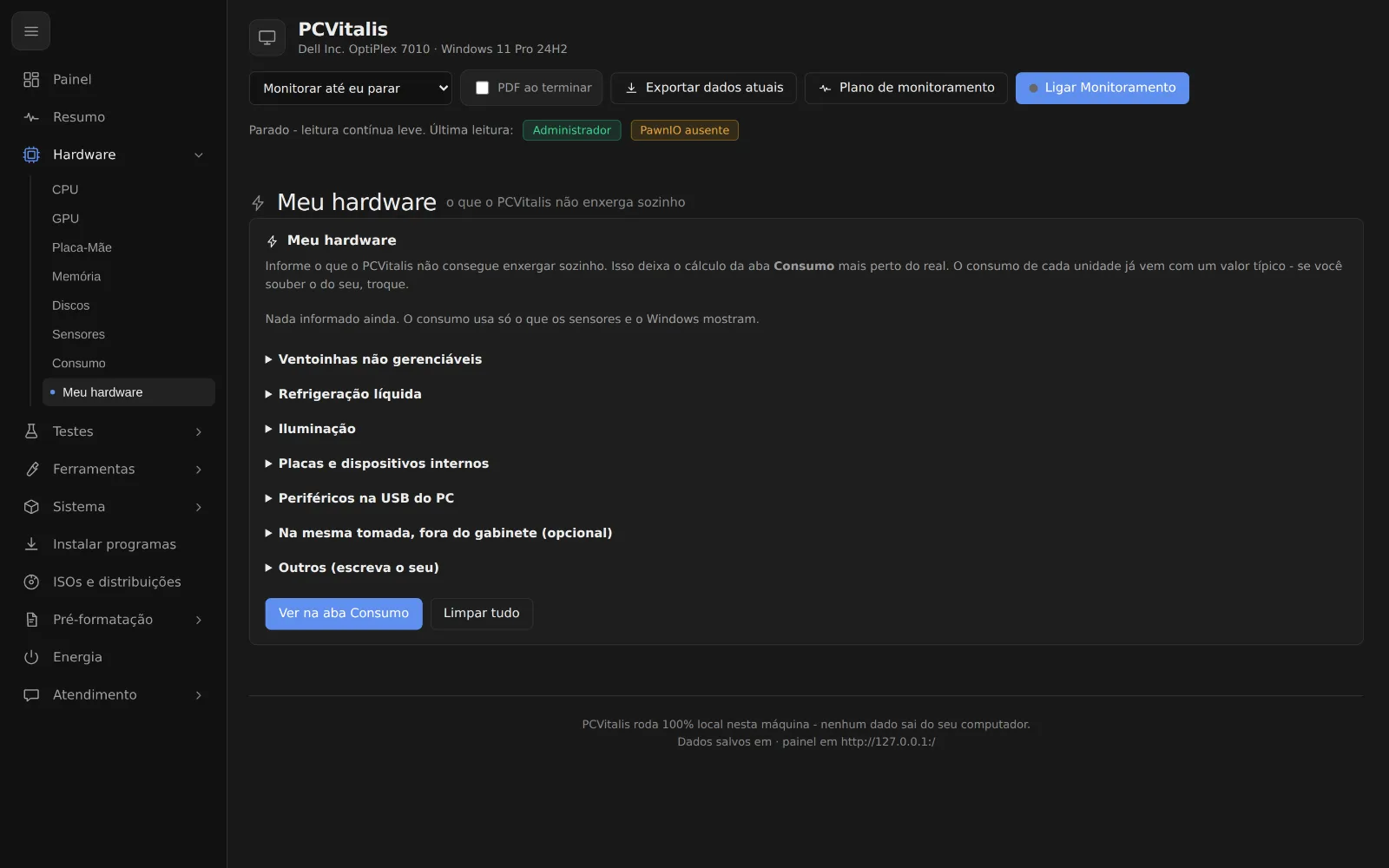Collapse the Hardware sidebar section chevron
1389x868 pixels.
[x=199, y=155]
